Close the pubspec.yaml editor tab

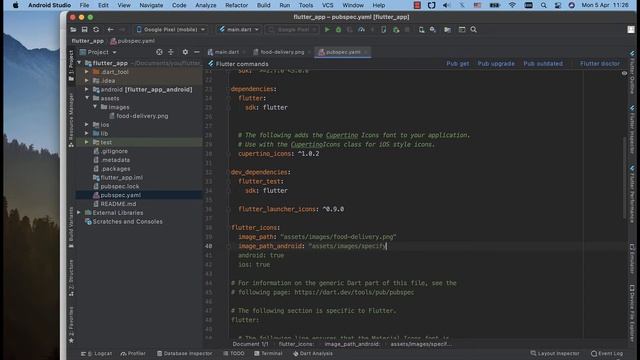point(365,52)
